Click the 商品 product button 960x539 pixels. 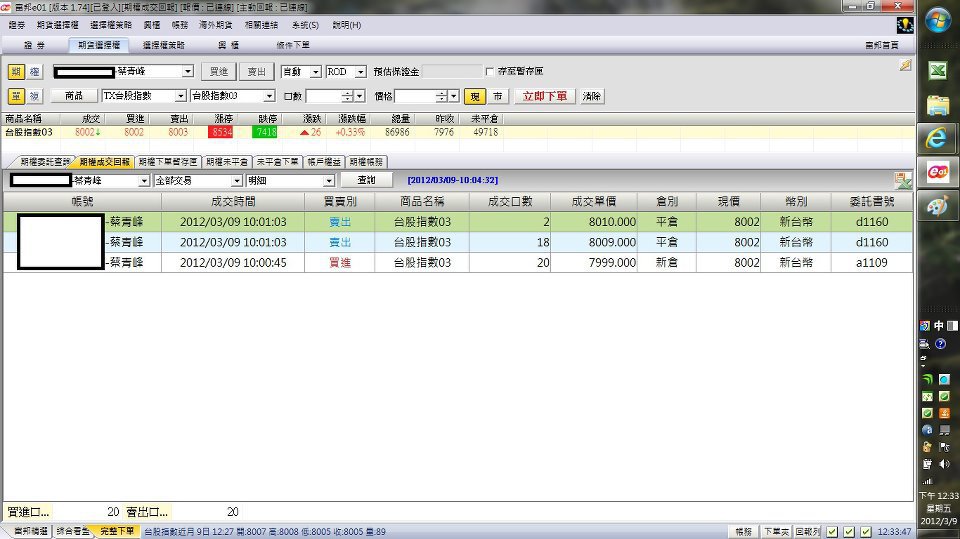[x=73, y=96]
